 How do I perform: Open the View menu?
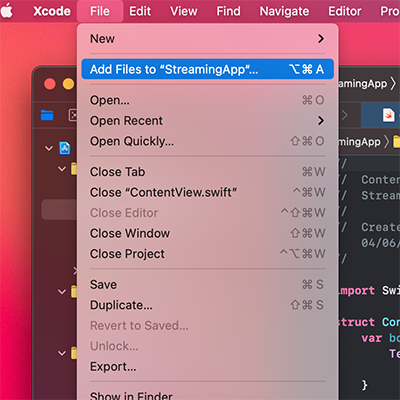[184, 11]
